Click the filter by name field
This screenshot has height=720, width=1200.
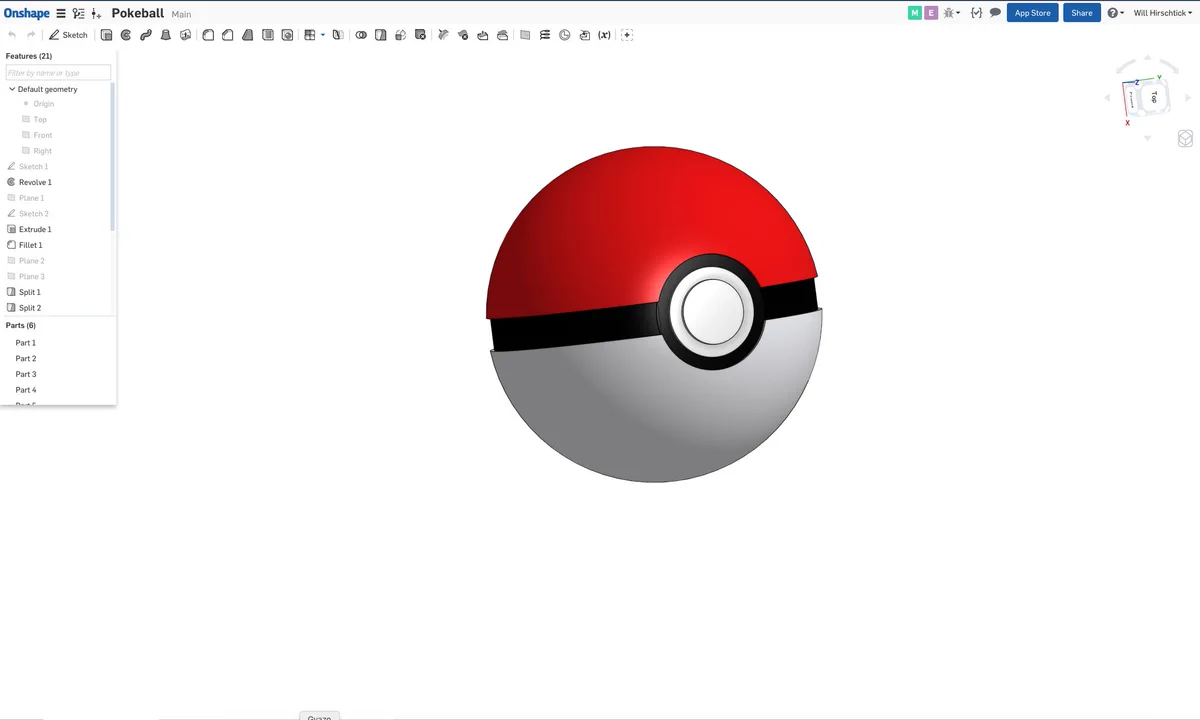(58, 73)
